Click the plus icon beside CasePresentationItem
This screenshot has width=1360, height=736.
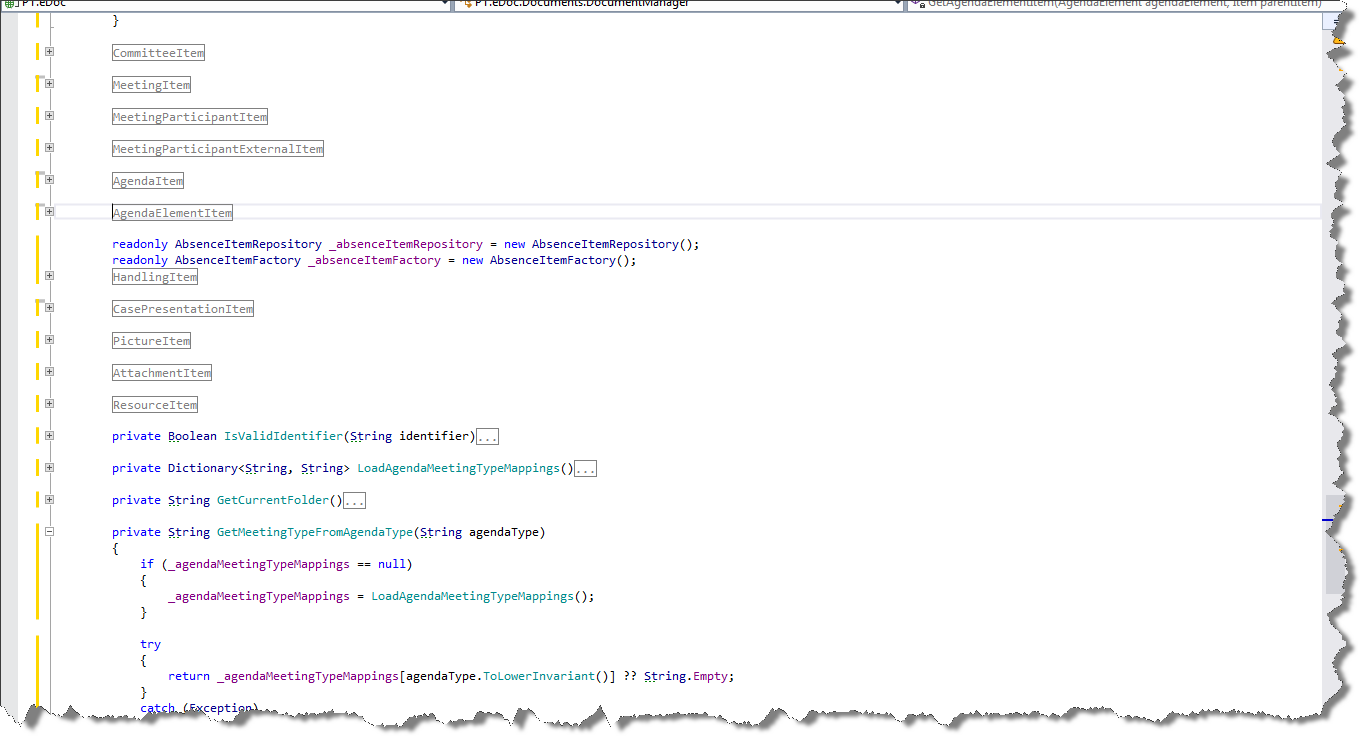point(49,308)
